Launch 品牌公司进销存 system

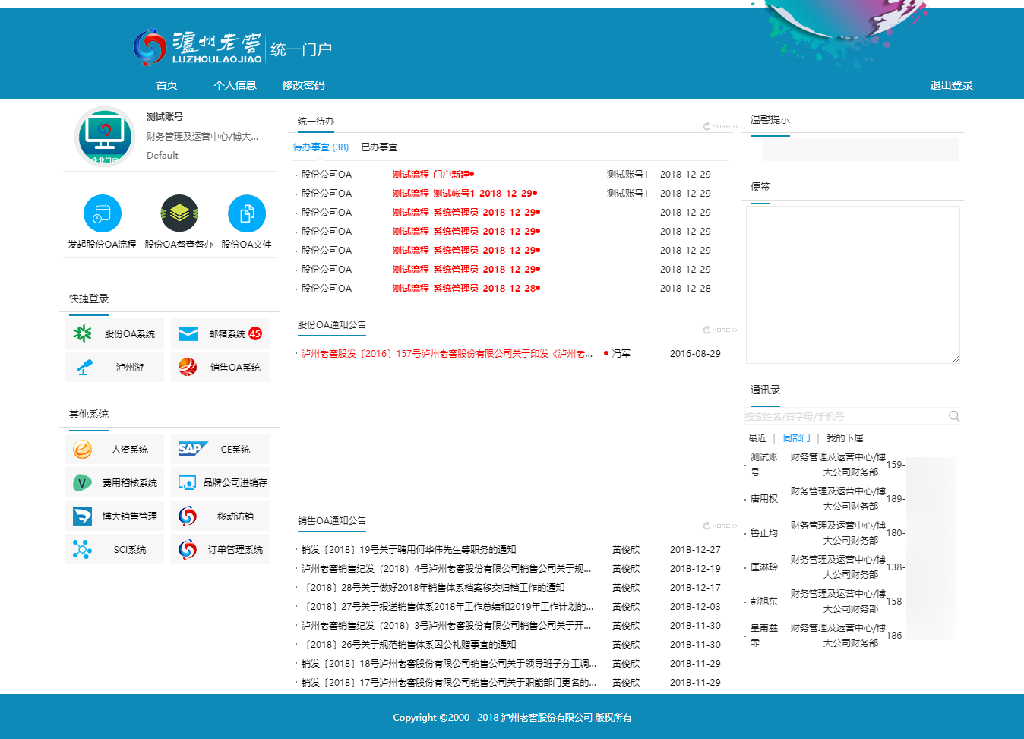(x=220, y=482)
